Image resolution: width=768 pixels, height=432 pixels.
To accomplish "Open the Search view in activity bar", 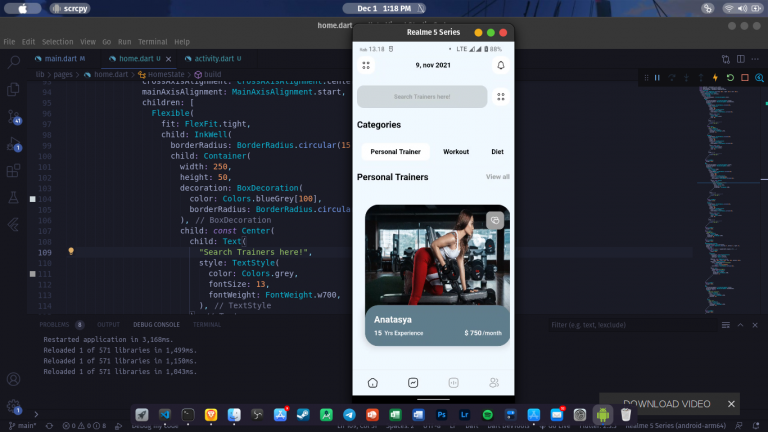I will coord(14,62).
